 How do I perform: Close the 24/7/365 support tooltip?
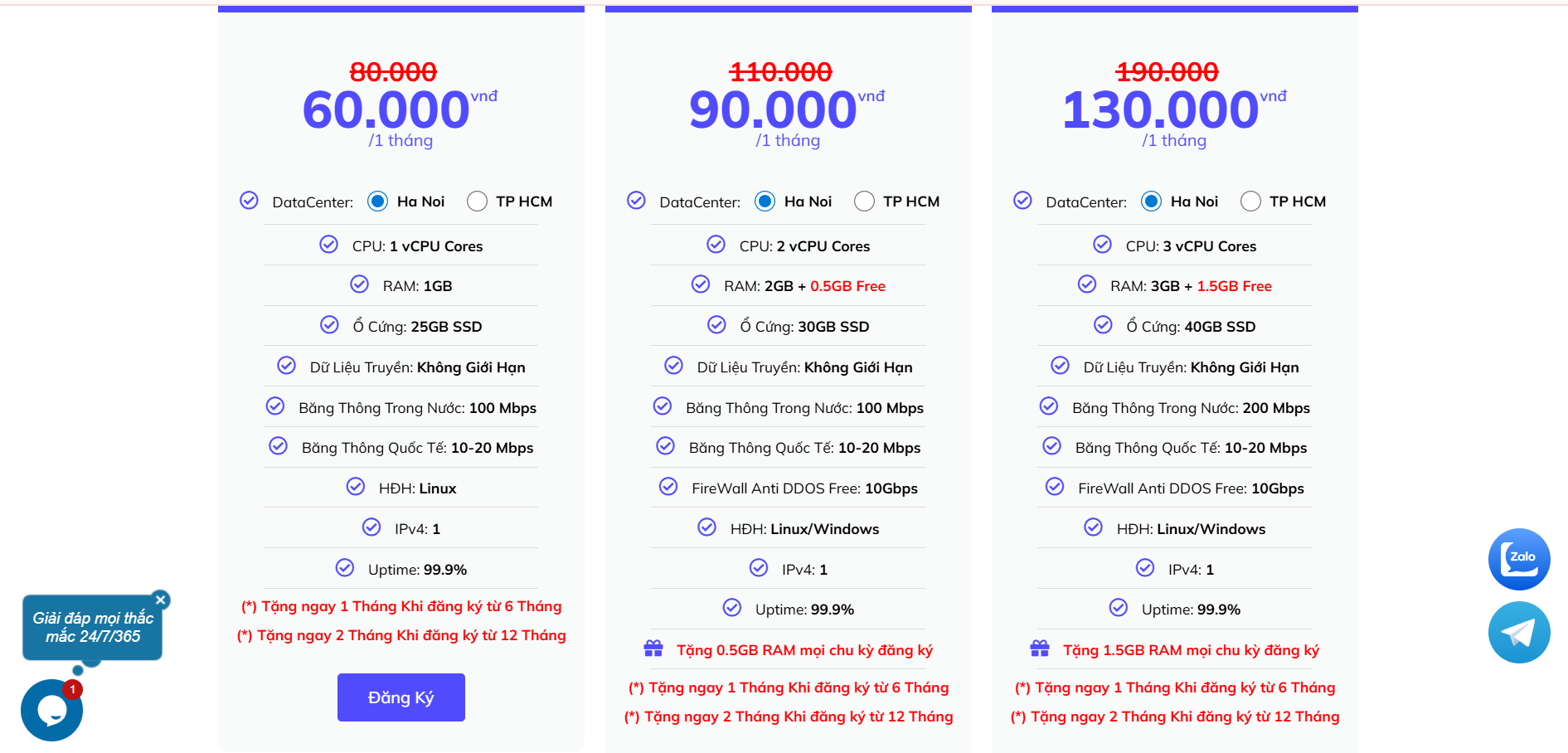(x=161, y=600)
